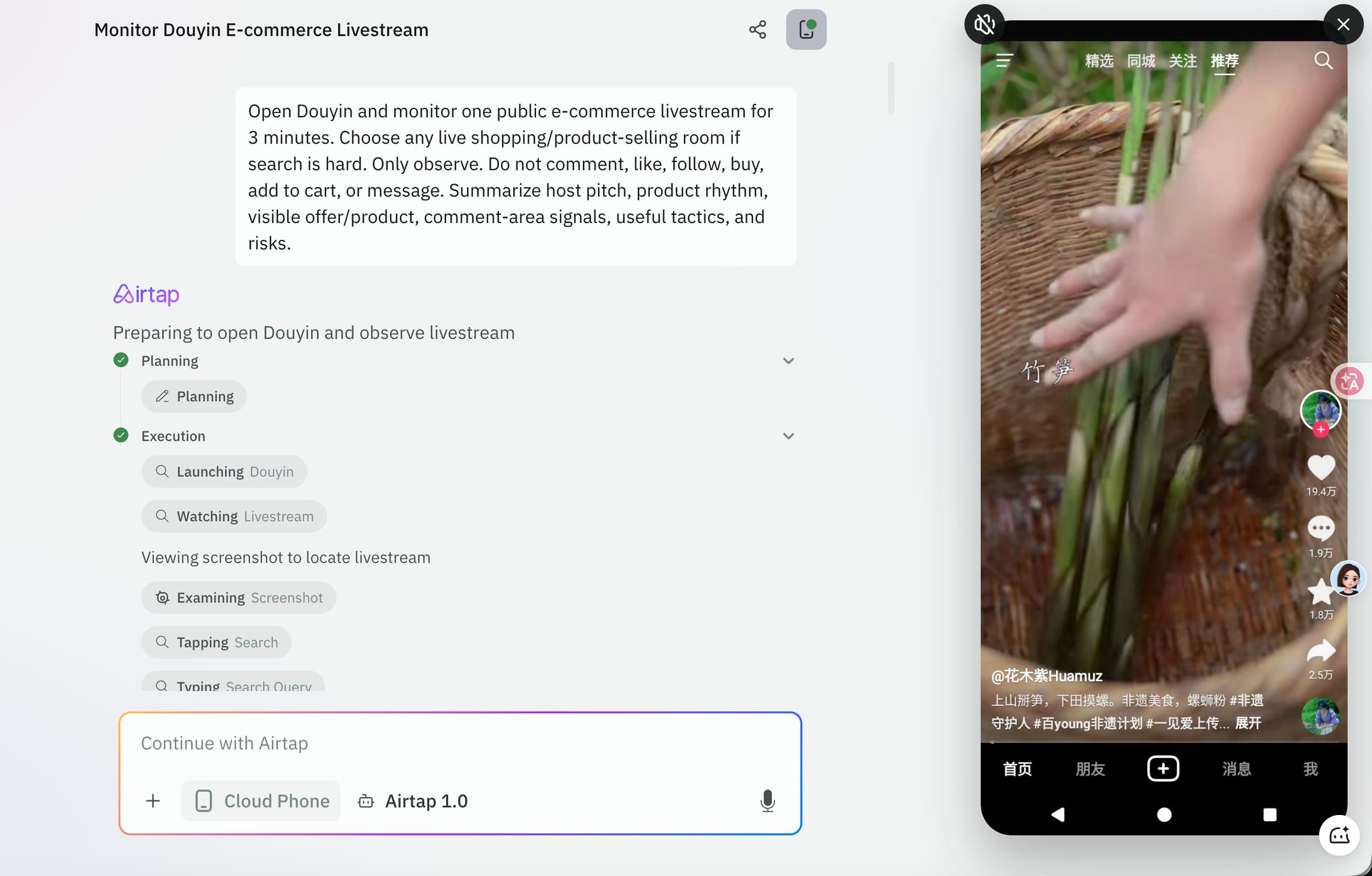Image resolution: width=1372 pixels, height=876 pixels.
Task: Click the Execution section heading
Action: 173,436
